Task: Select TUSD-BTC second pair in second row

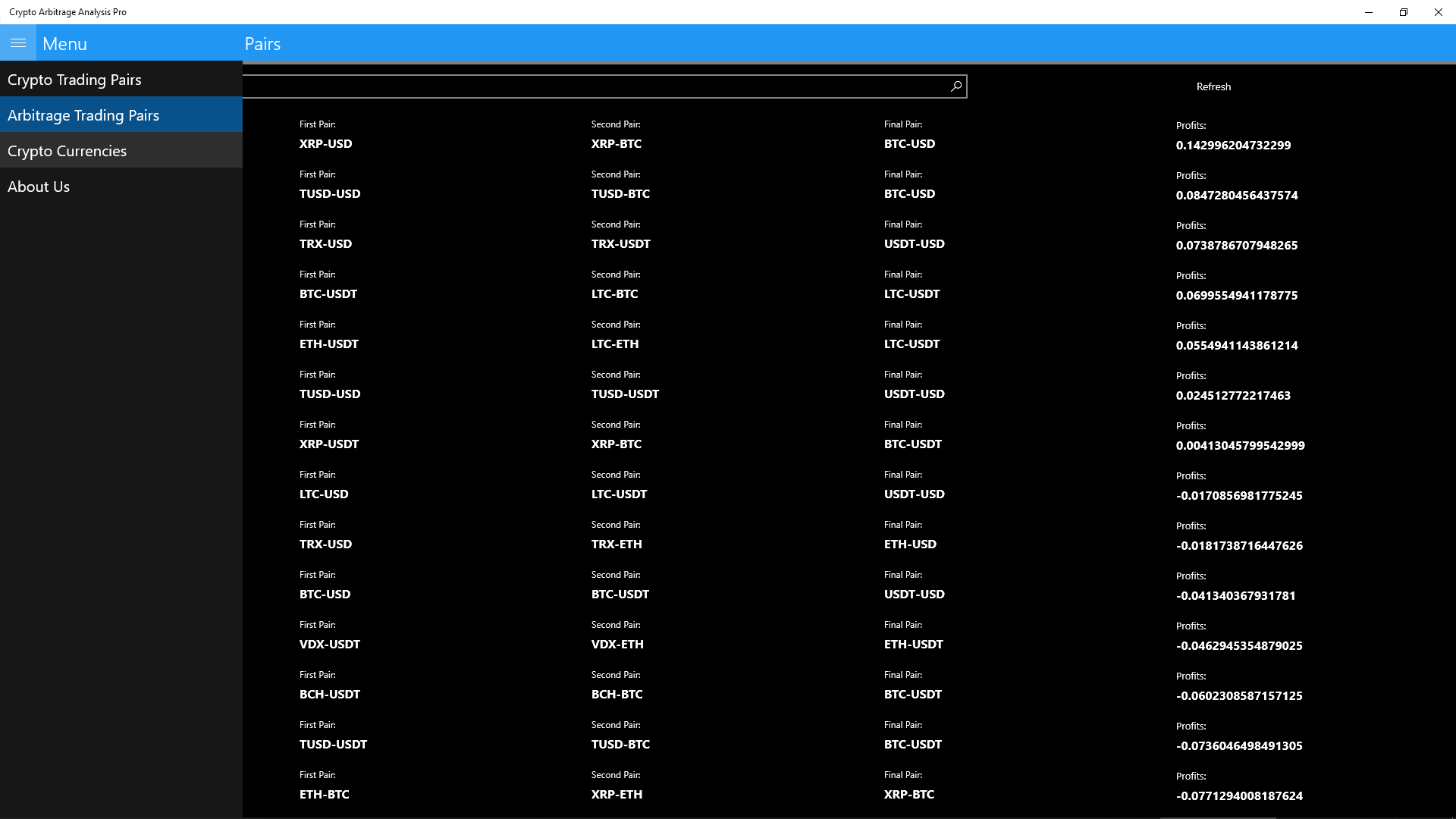Action: click(620, 194)
